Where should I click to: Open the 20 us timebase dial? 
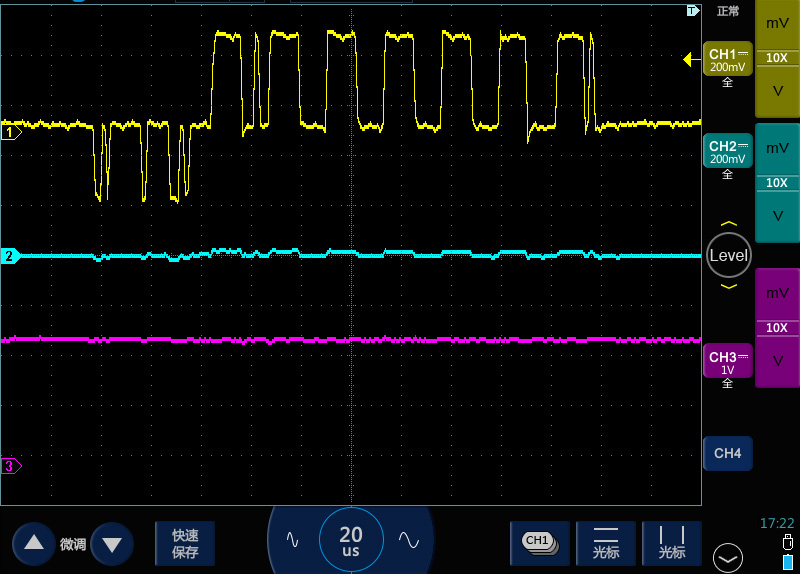tap(351, 540)
